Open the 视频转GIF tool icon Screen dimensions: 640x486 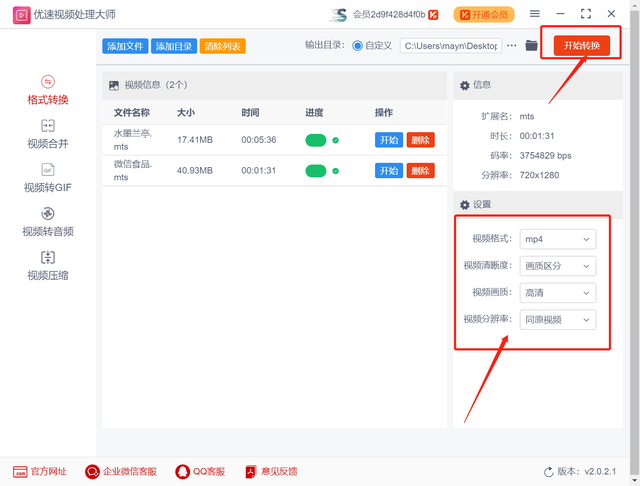pos(48,170)
